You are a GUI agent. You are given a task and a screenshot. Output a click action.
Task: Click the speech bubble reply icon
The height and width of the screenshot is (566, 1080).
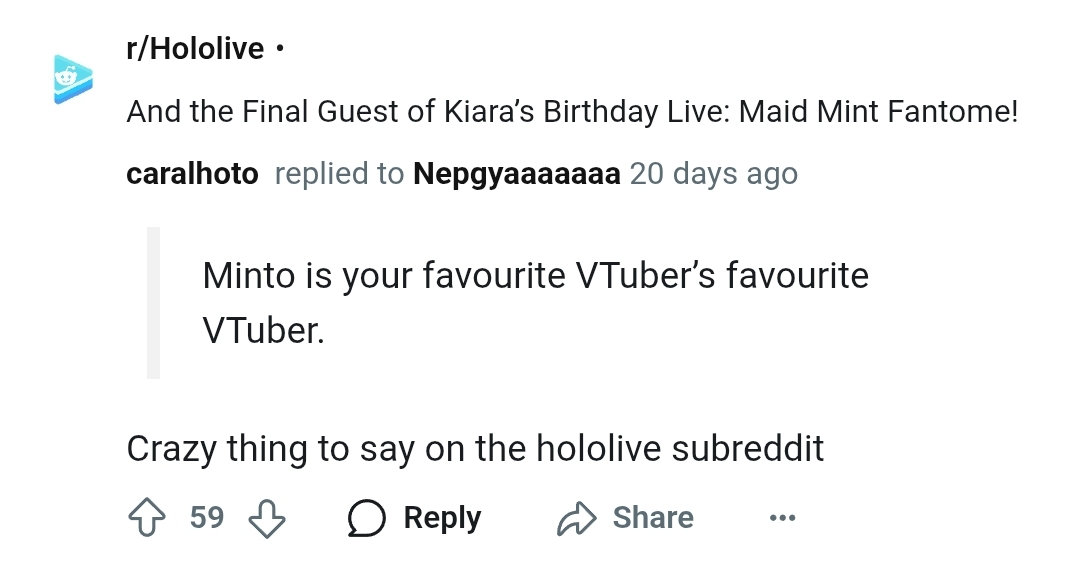pos(368,518)
